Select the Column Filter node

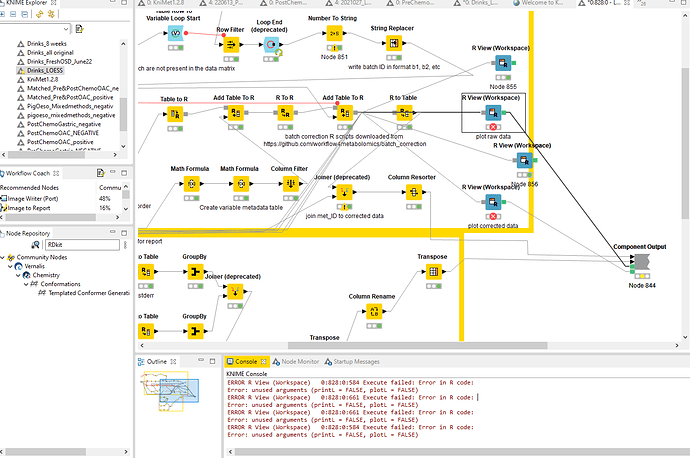point(291,183)
